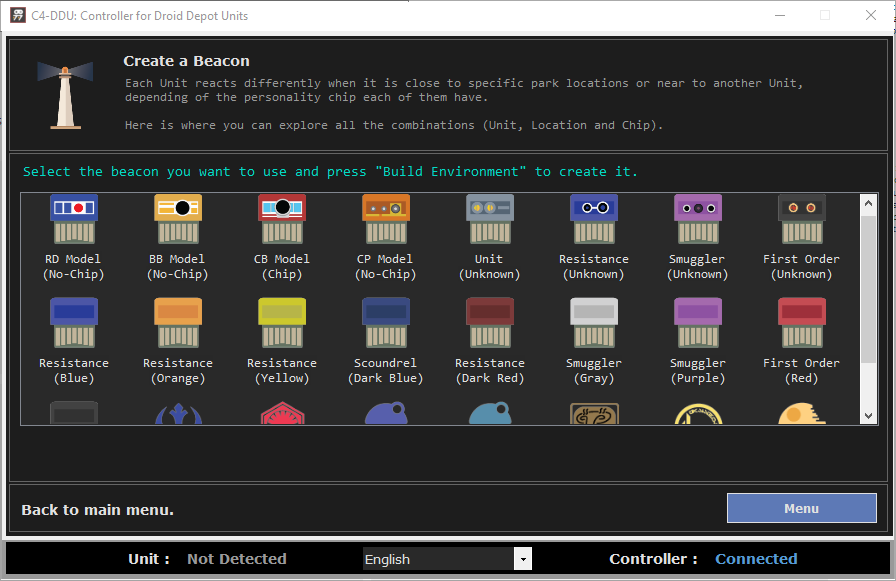Select the purple creature-shaped beacon
The width and height of the screenshot is (896, 581).
(386, 413)
